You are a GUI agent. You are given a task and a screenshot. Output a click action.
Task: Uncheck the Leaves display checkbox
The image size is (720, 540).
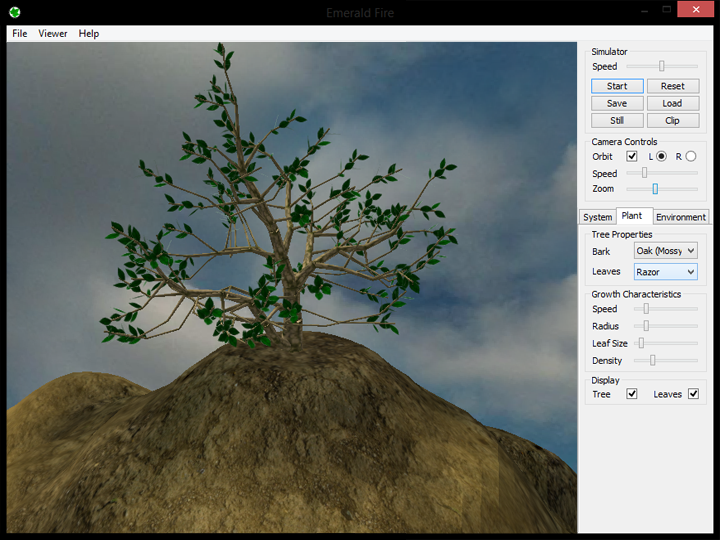pyautogui.click(x=693, y=394)
